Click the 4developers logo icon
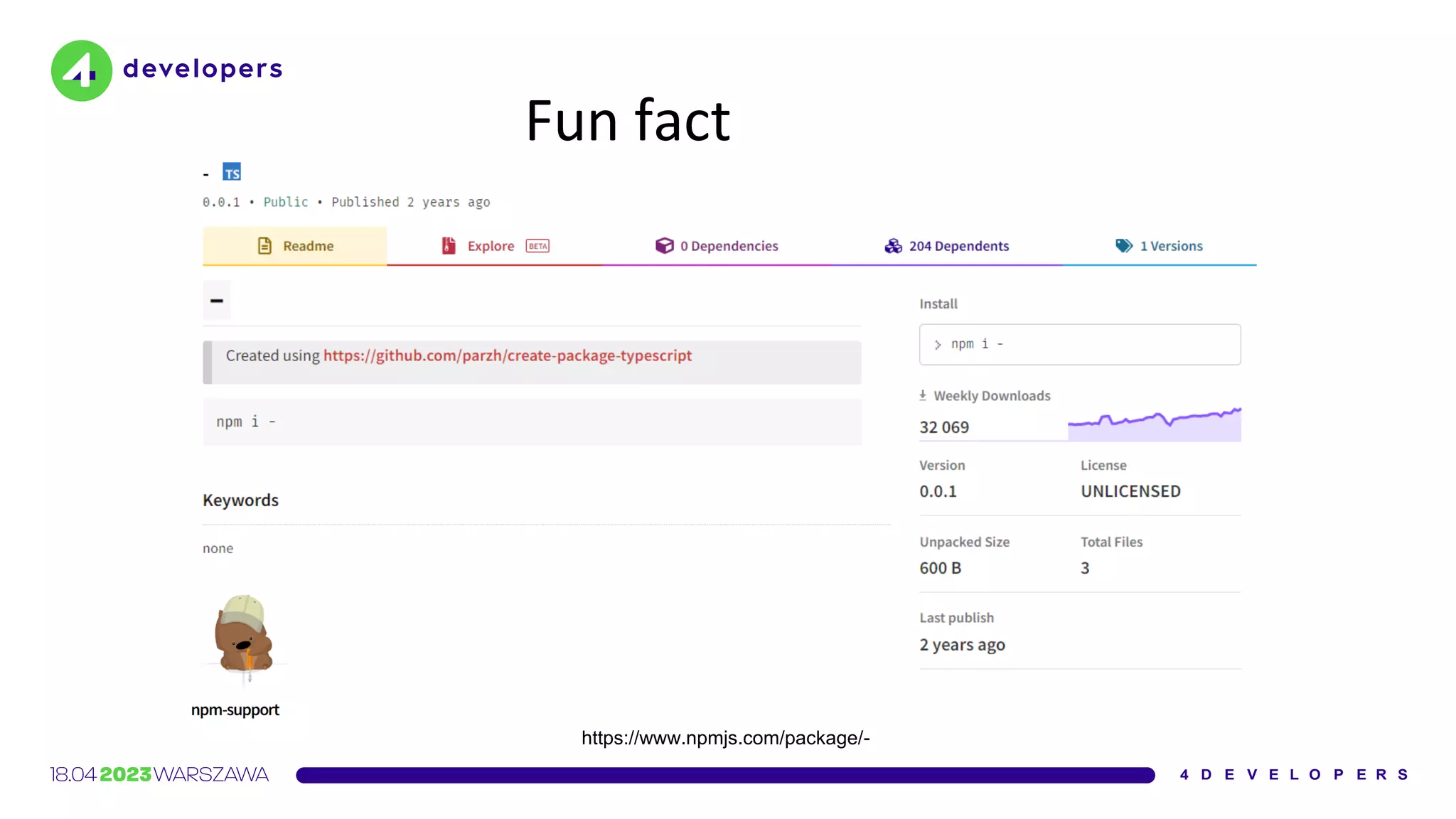Screen dimensions: 1456x819 (82, 70)
